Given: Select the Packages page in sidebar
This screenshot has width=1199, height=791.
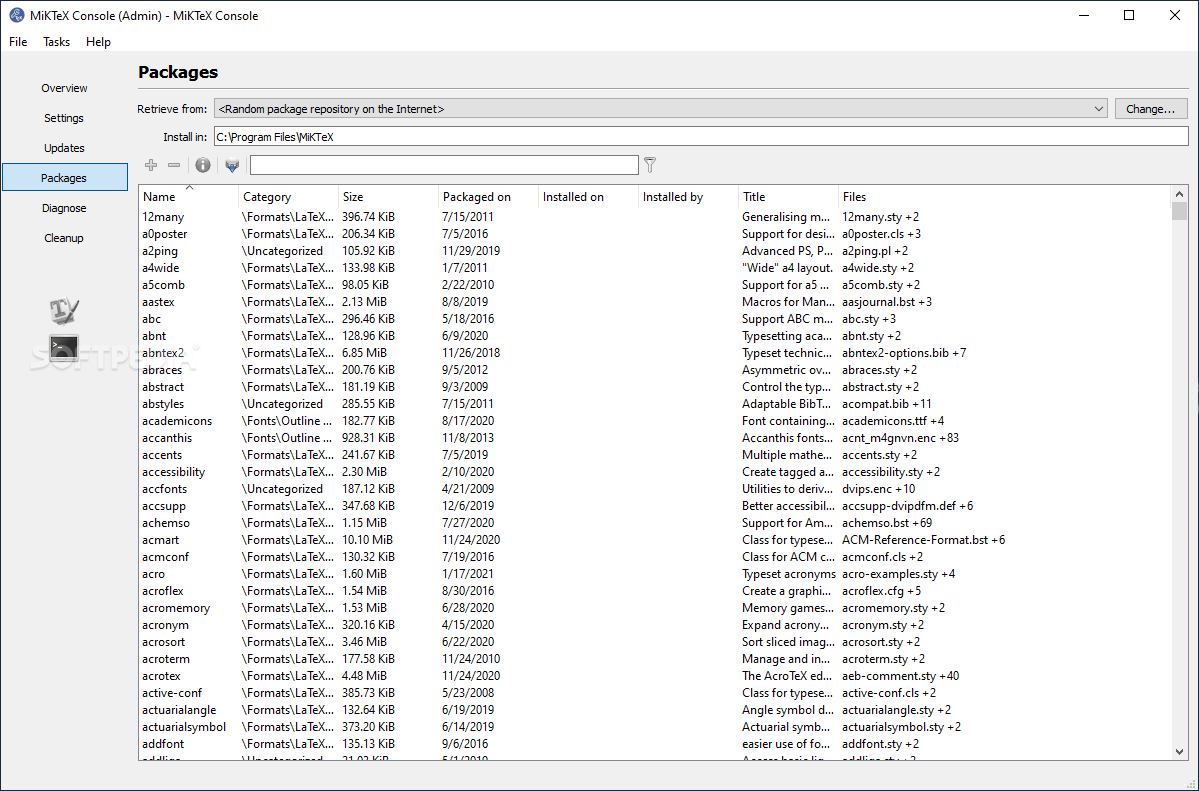Looking at the screenshot, I should (x=64, y=177).
